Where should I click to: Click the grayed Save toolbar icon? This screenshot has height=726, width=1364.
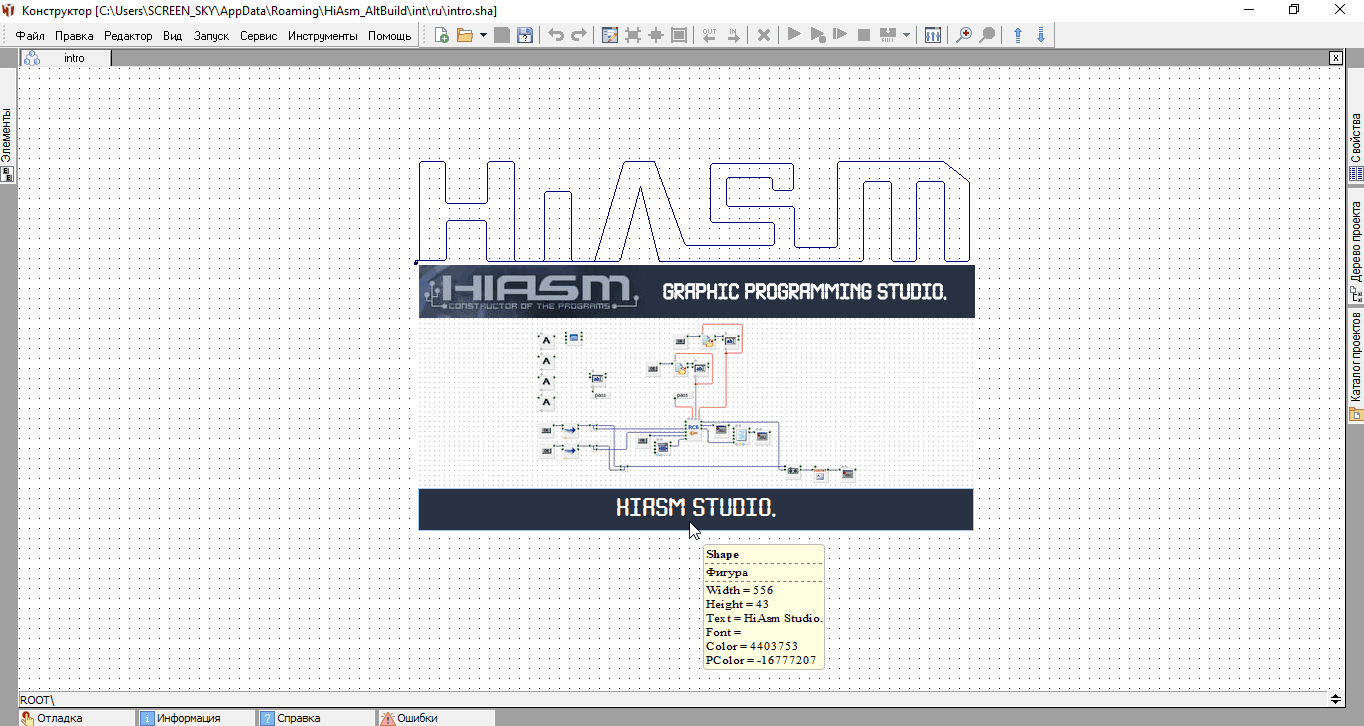502,35
